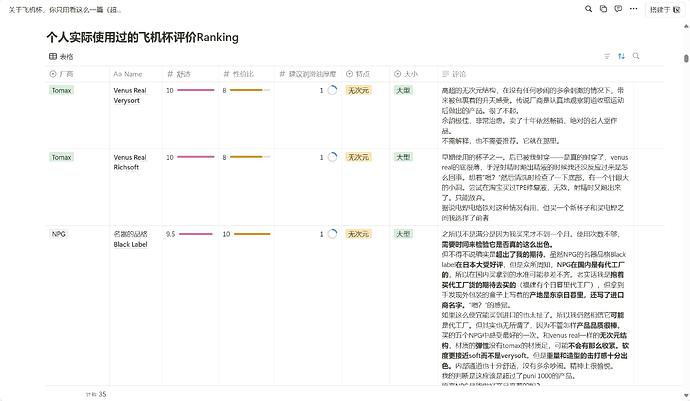690x401 pixels.
Task: Click the ring progress icon in the Black Label row
Action: [332, 234]
